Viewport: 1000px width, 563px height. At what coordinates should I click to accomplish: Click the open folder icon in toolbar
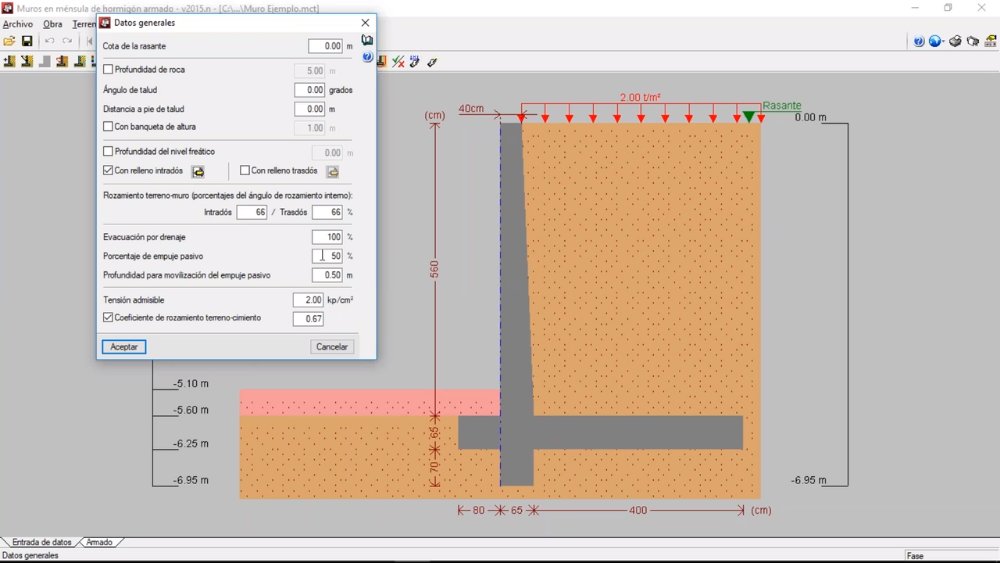(x=9, y=41)
